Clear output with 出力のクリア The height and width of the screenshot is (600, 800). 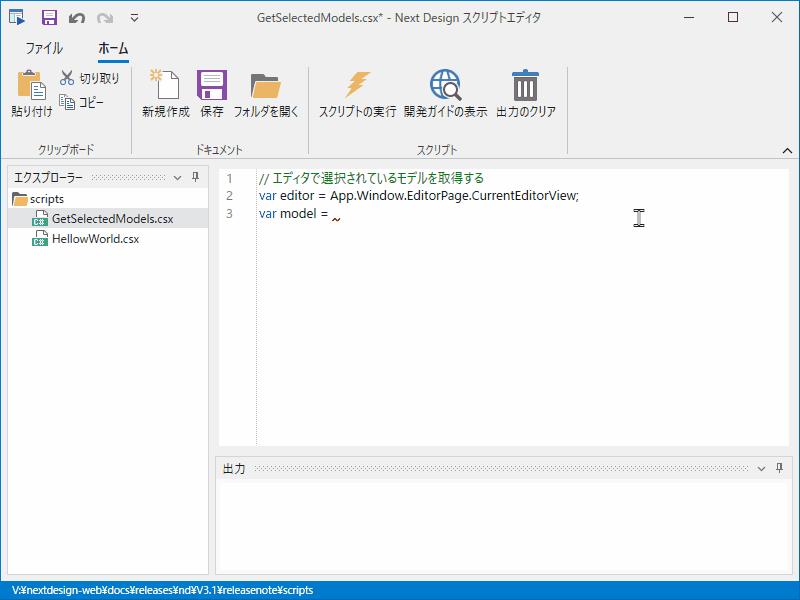tap(526, 94)
